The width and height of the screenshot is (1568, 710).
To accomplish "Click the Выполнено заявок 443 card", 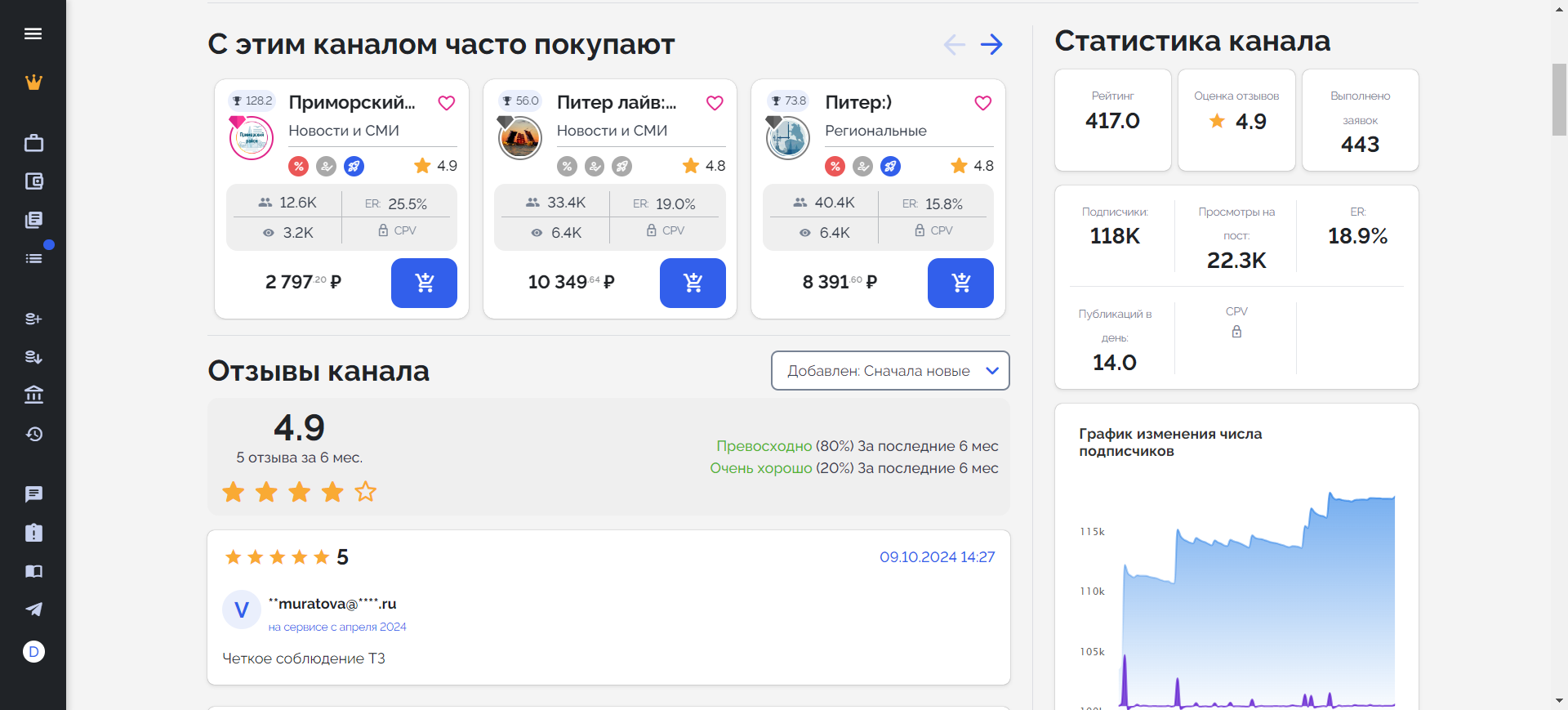I will (x=1360, y=120).
